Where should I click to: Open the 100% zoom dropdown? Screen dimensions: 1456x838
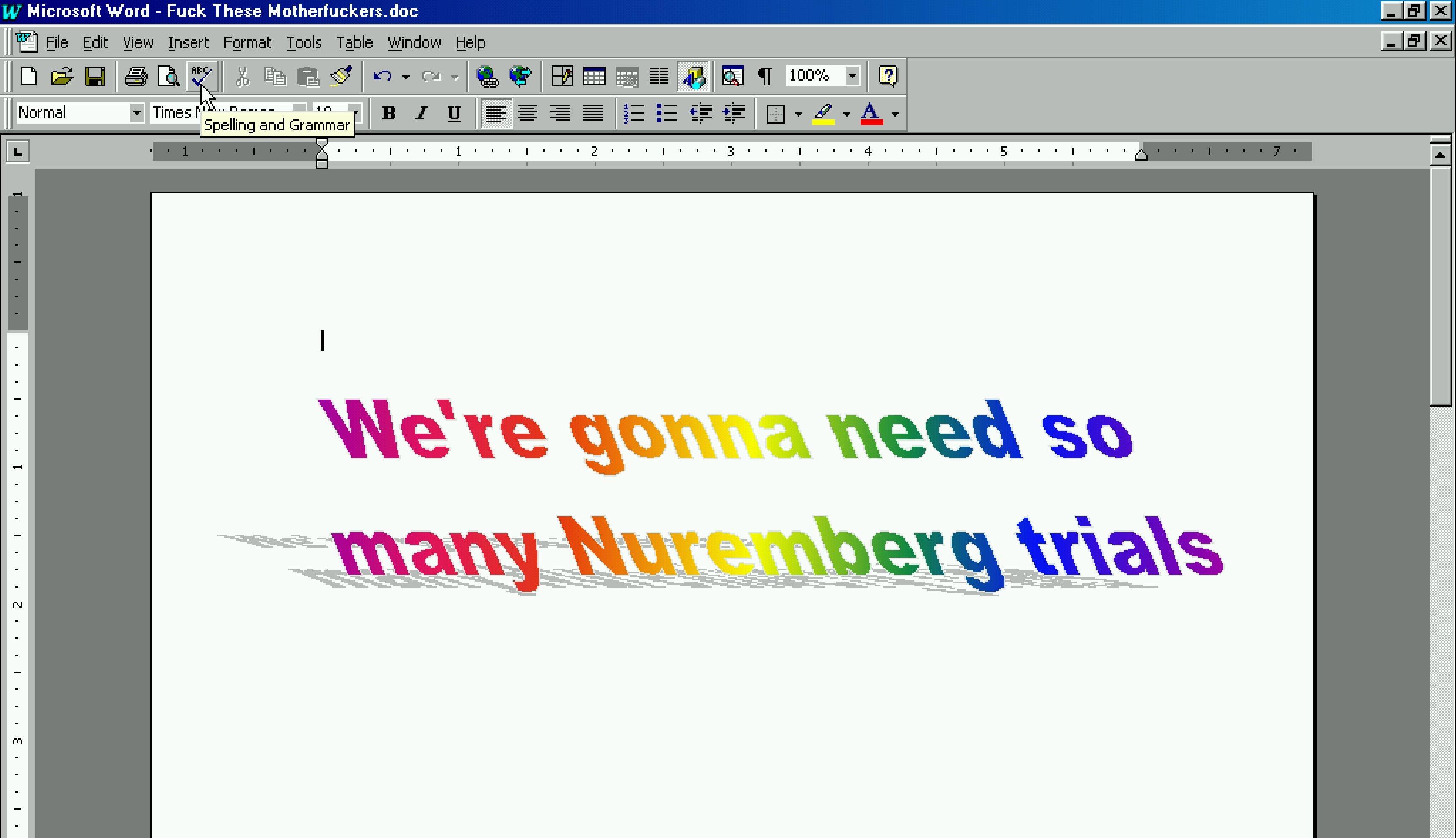point(852,76)
